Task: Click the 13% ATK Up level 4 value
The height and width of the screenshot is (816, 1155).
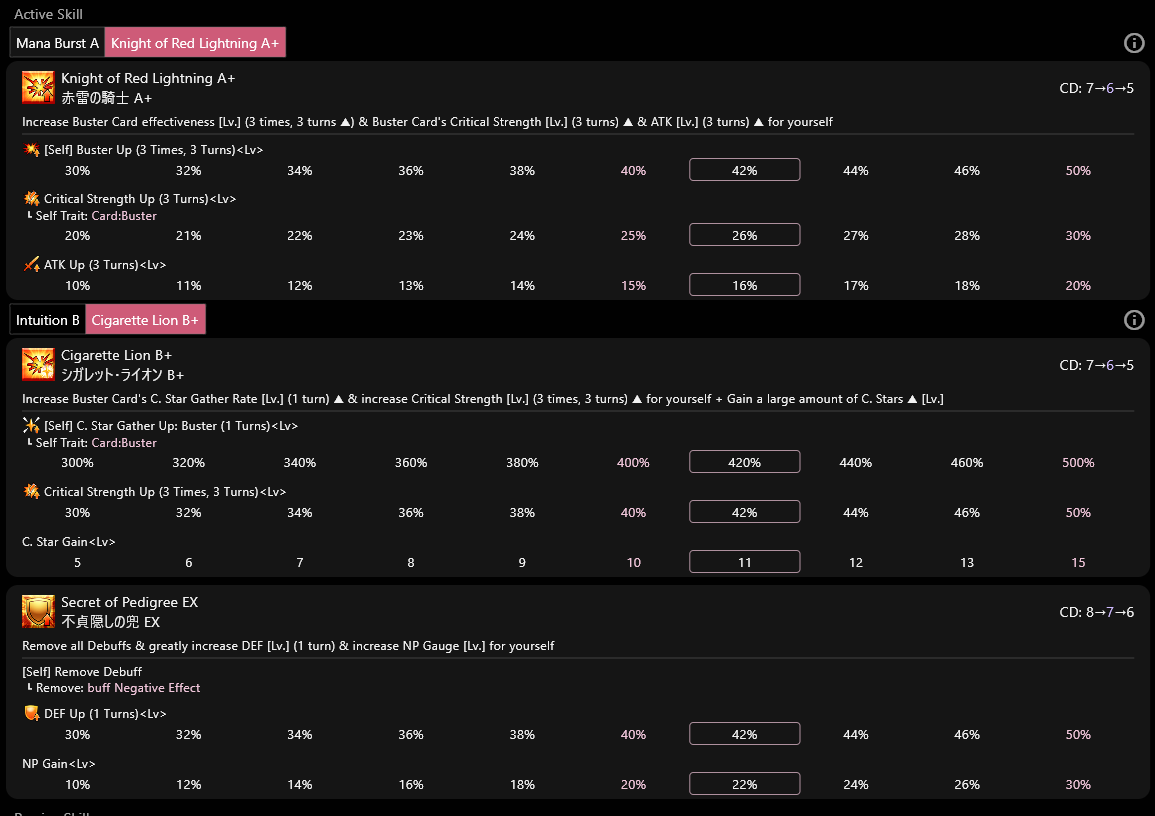Action: pos(411,285)
